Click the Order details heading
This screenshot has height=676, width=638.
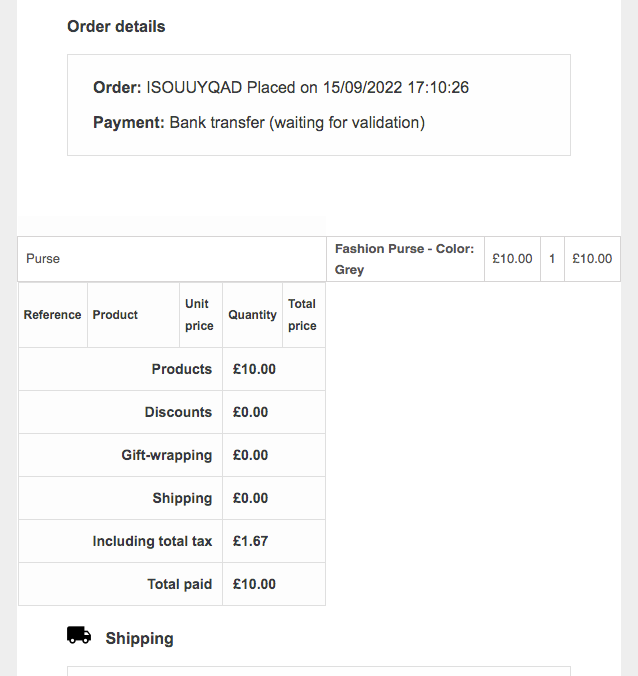pos(116,27)
